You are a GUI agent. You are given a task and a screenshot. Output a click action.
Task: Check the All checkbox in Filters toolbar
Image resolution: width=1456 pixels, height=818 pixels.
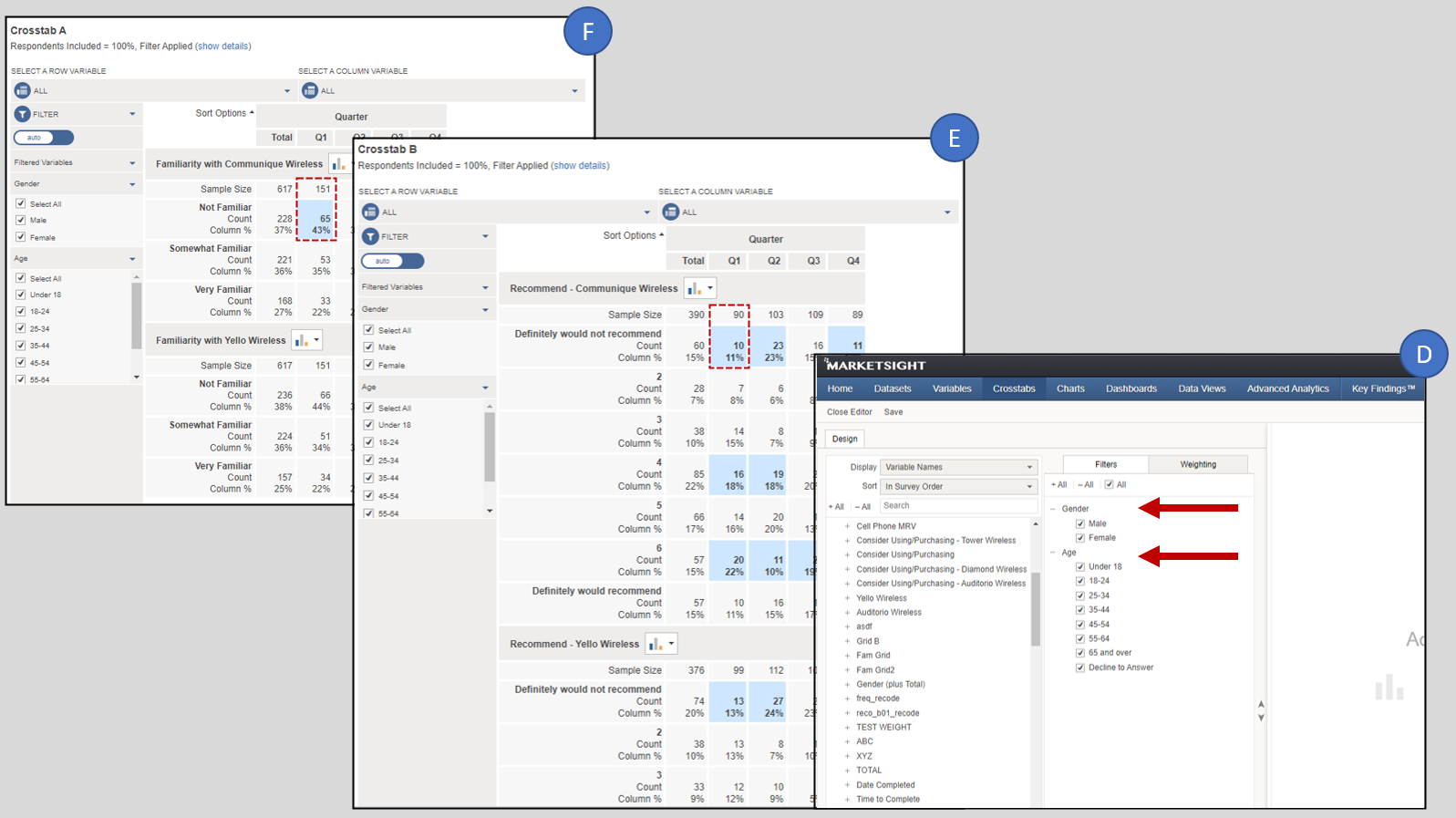coord(1109,485)
